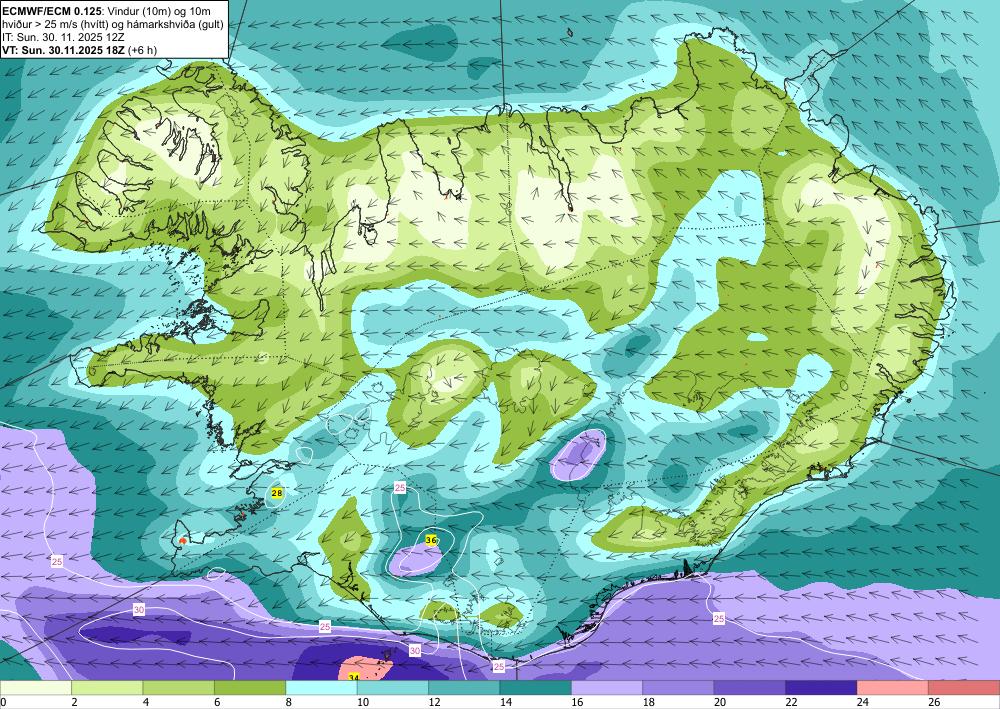Select the 0–2 m/s pale cream legend swatch
1000x709 pixels.
pos(36,688)
